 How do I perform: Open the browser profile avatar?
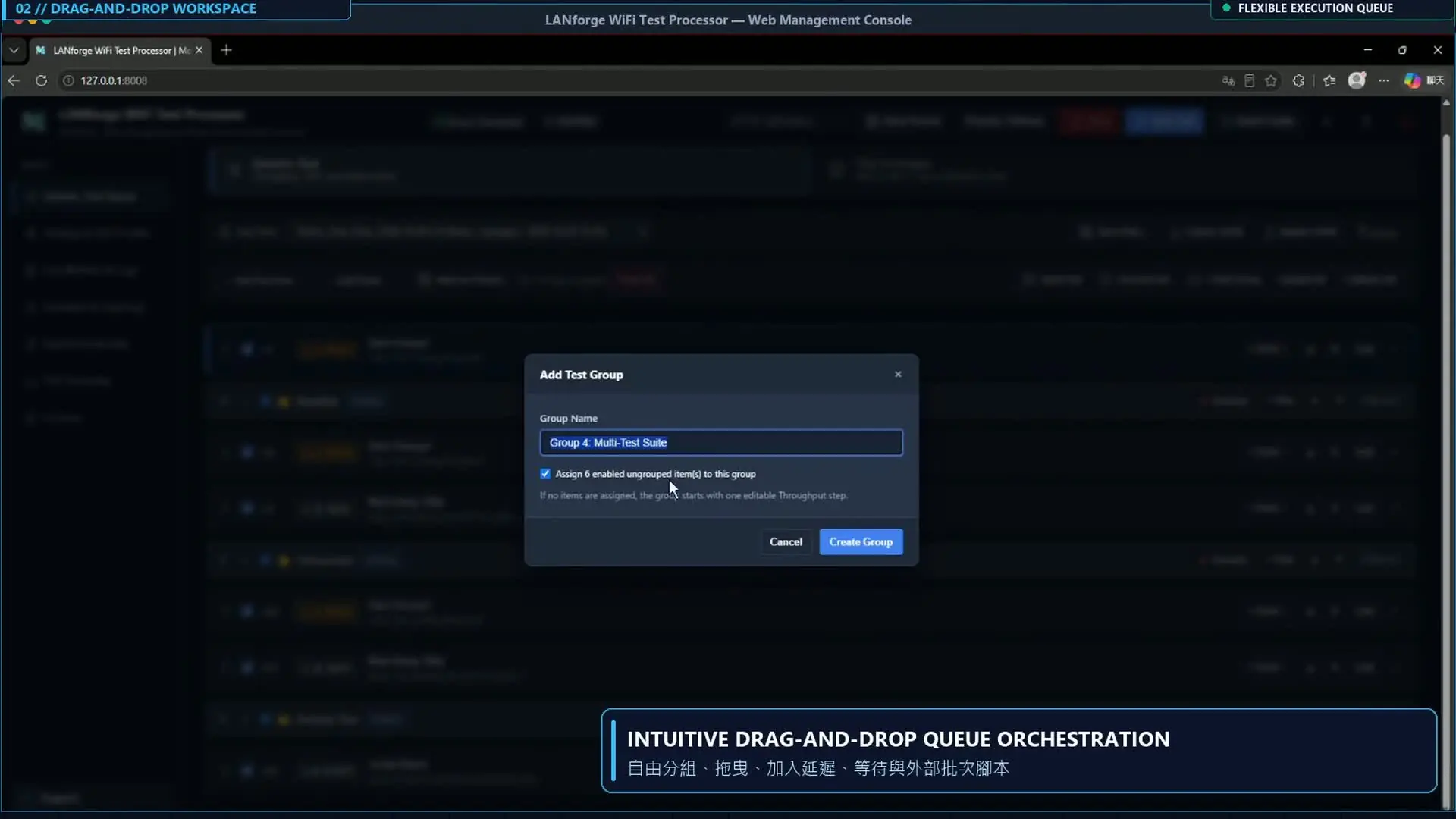tap(1357, 80)
